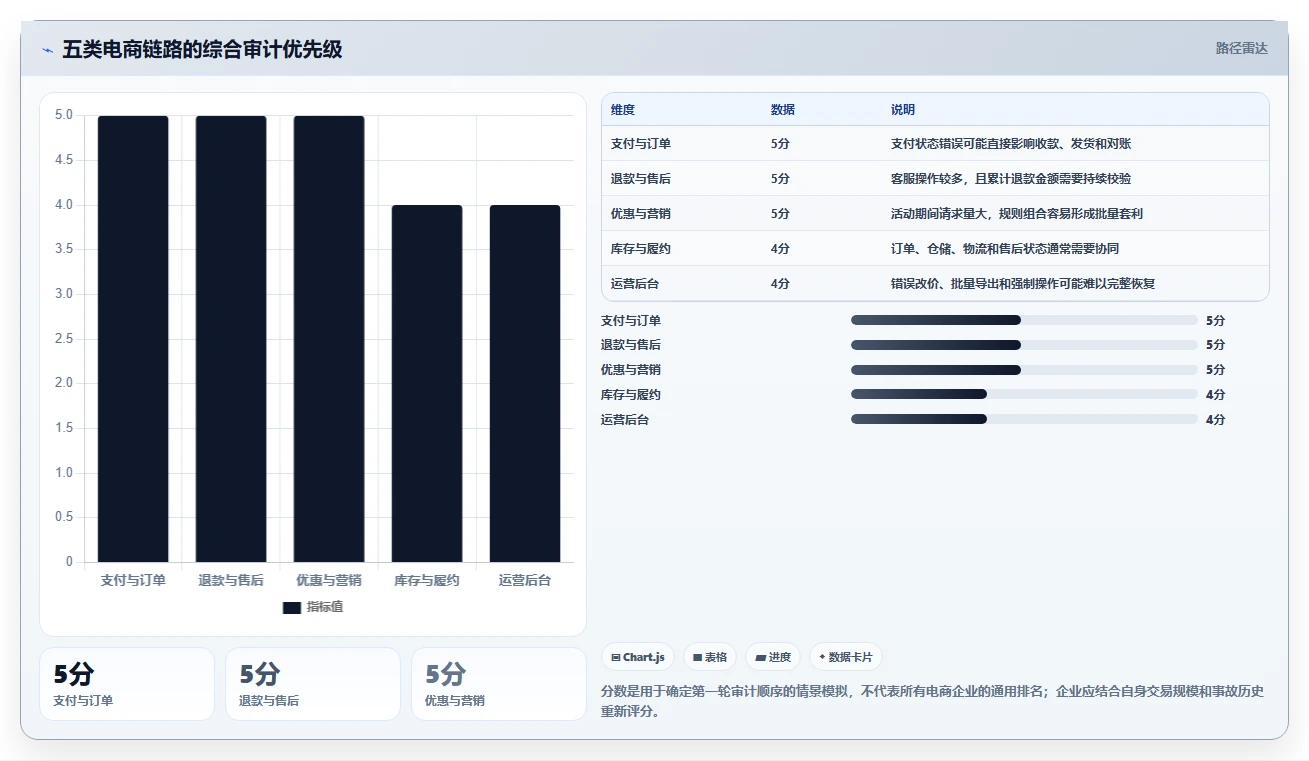This screenshot has height=761, width=1309.
Task: Click the description 活动期间请求量大，规则组合容易形成批量套利
Action: click(x=1017, y=214)
